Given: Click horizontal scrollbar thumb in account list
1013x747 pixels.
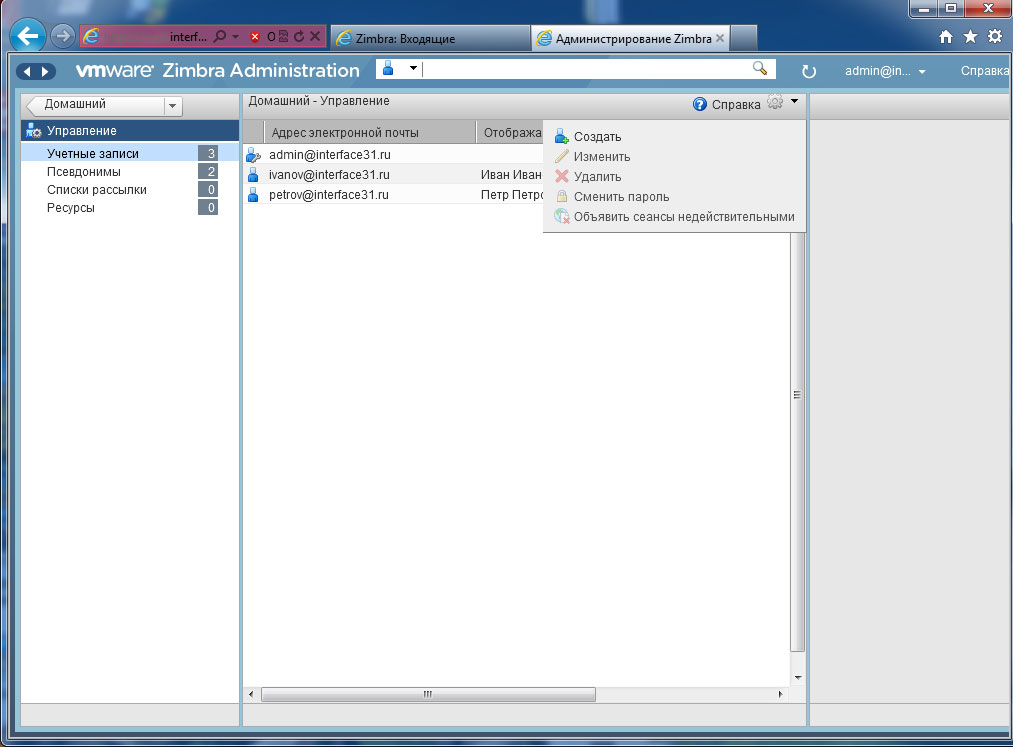Looking at the screenshot, I should click(428, 695).
